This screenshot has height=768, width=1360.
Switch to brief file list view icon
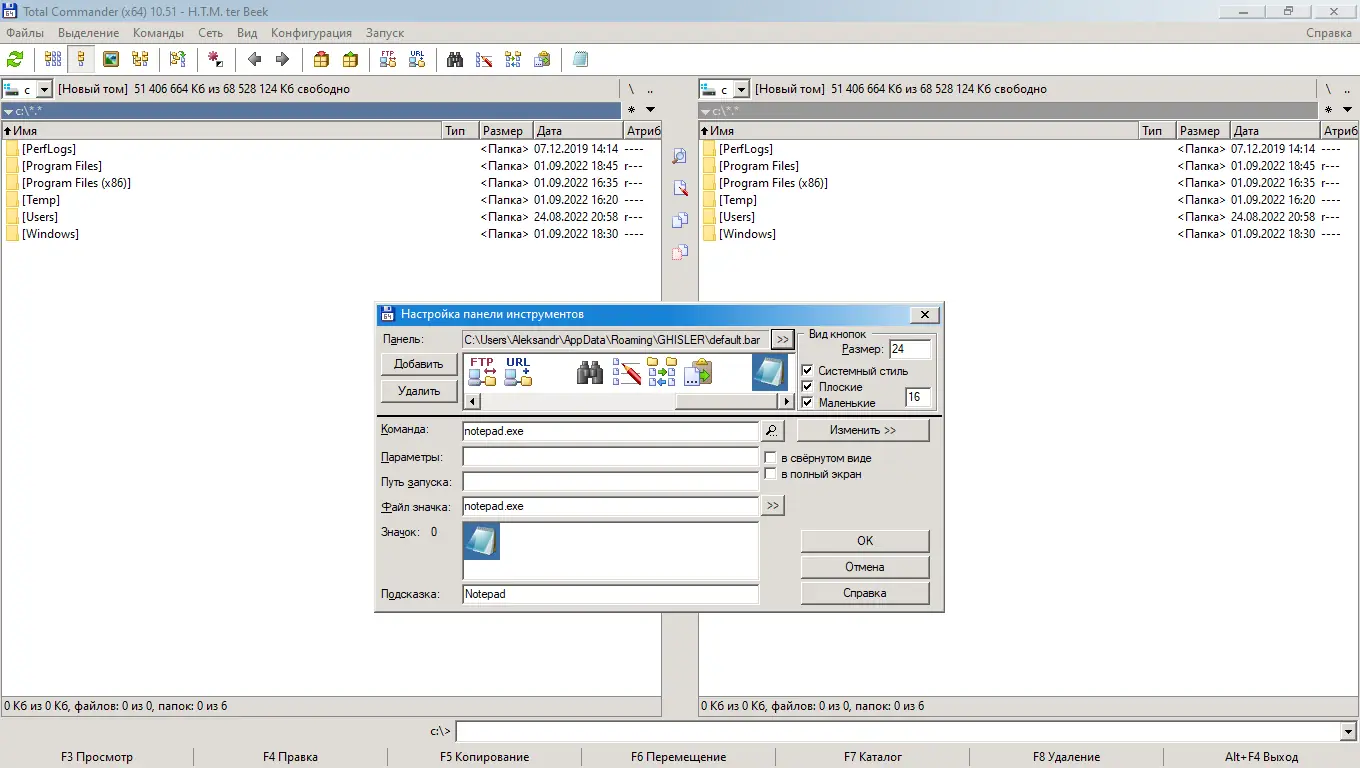53,59
